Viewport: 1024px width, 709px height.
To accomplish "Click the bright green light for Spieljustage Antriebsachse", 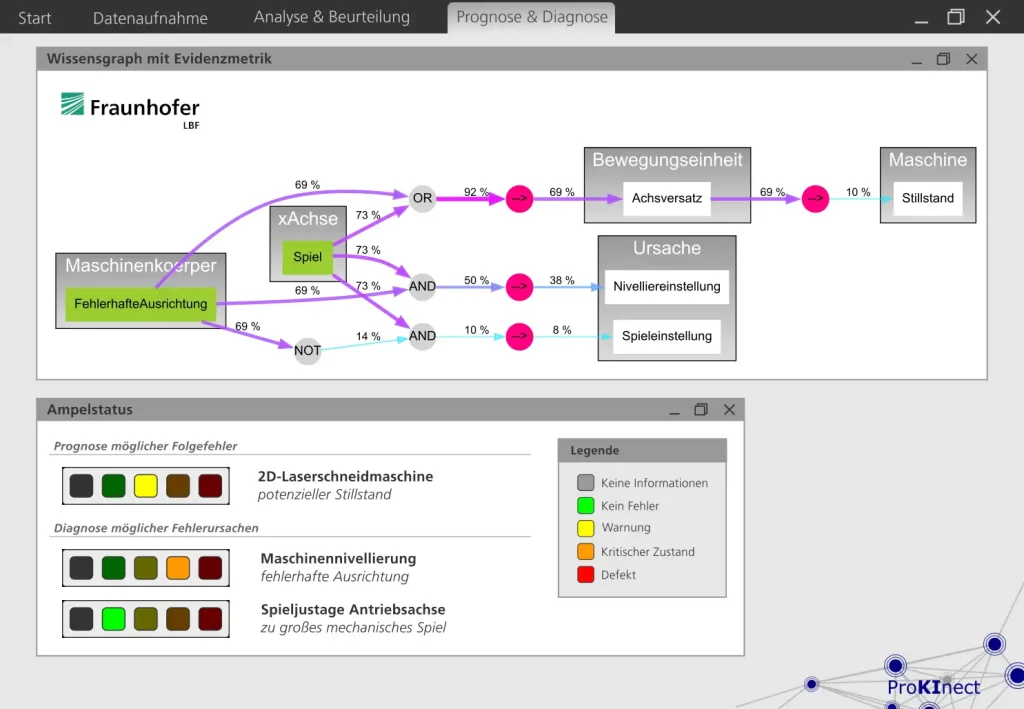I will [114, 619].
